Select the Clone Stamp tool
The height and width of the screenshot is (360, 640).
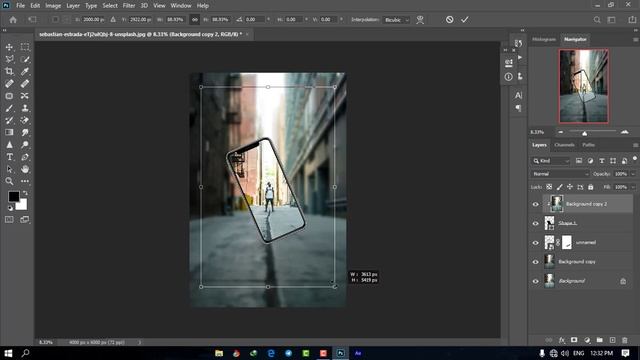point(25,108)
